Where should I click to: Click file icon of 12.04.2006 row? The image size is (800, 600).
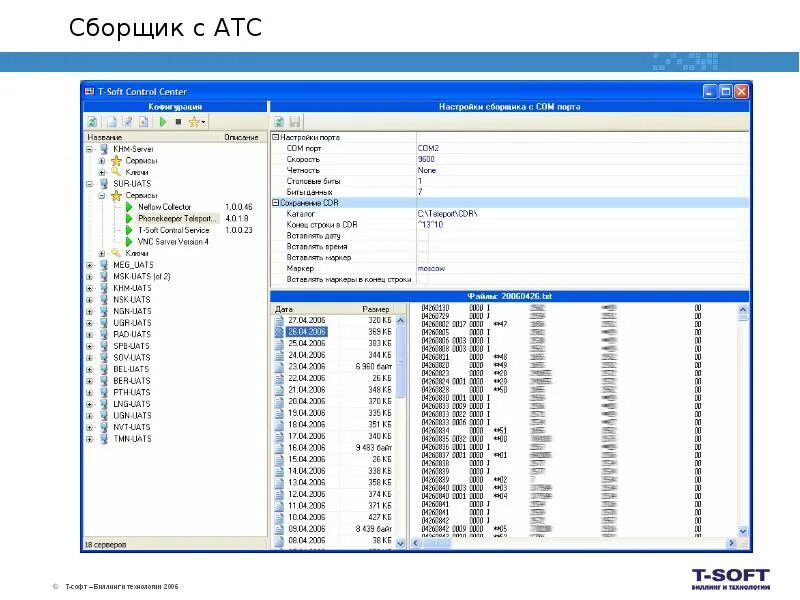click(x=279, y=494)
